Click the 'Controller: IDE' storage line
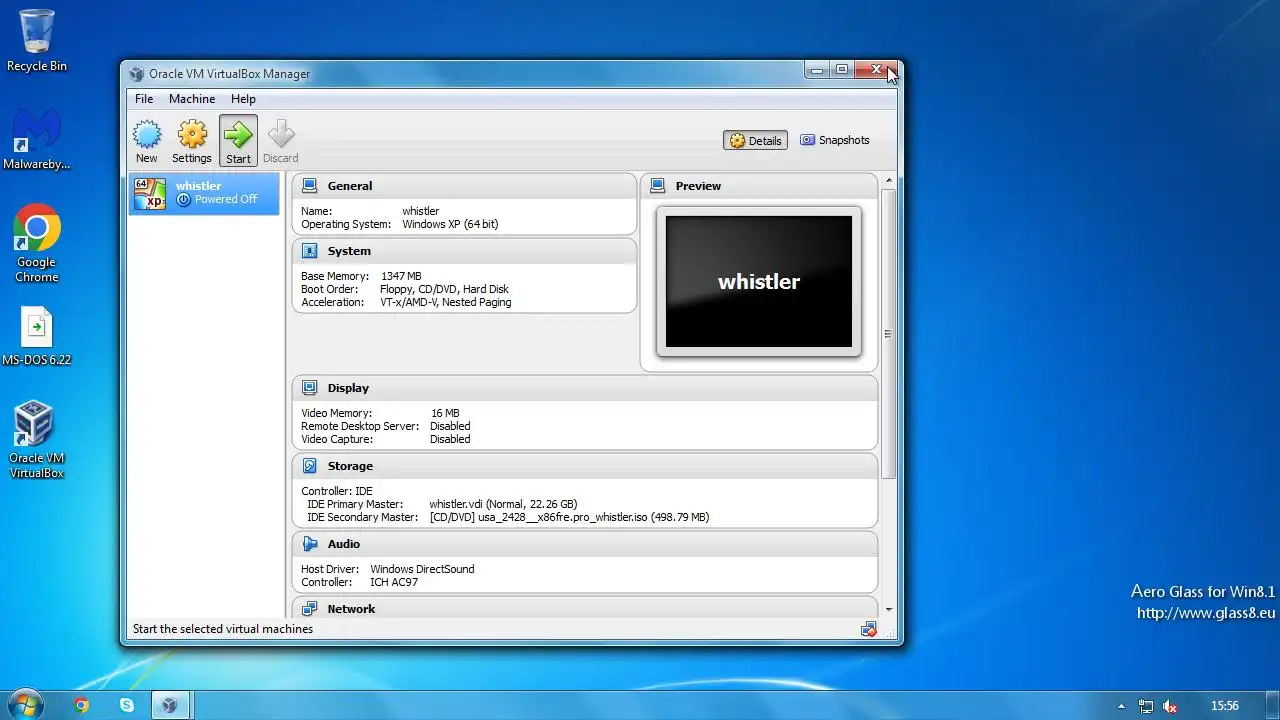The width and height of the screenshot is (1280, 720). tap(337, 491)
